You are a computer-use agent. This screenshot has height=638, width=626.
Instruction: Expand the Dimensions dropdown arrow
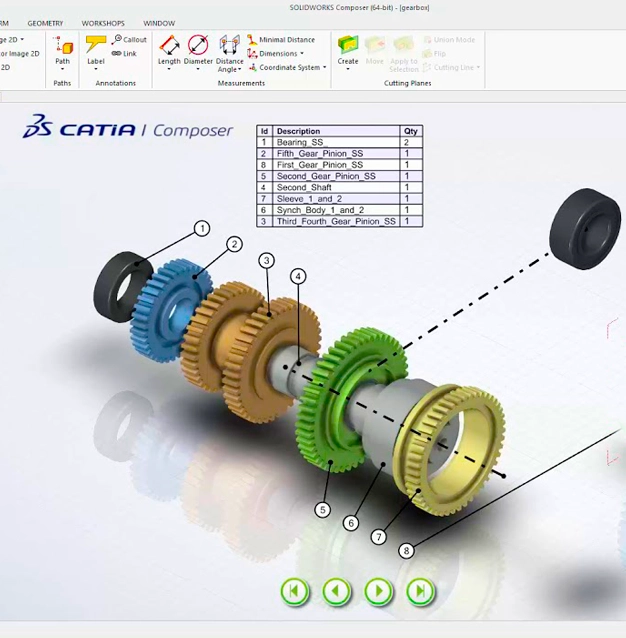point(302,53)
